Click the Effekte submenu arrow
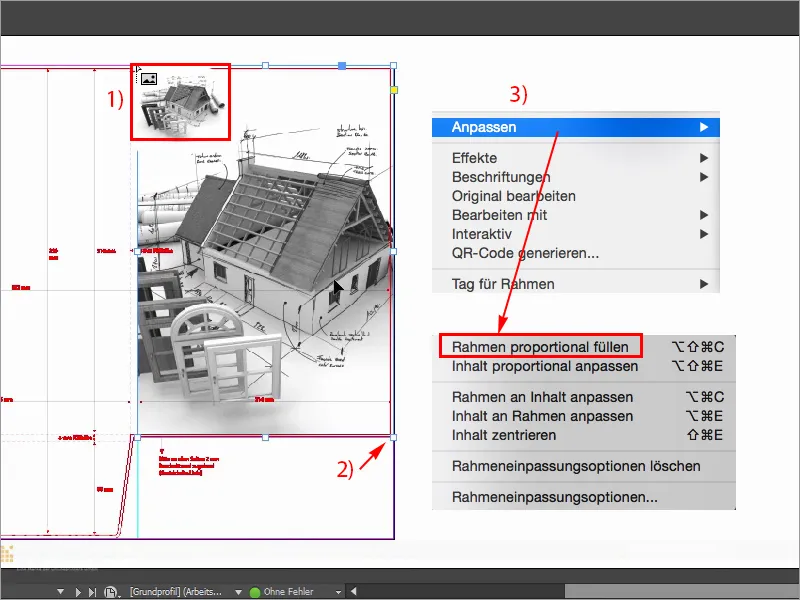This screenshot has height=600, width=800. [704, 158]
